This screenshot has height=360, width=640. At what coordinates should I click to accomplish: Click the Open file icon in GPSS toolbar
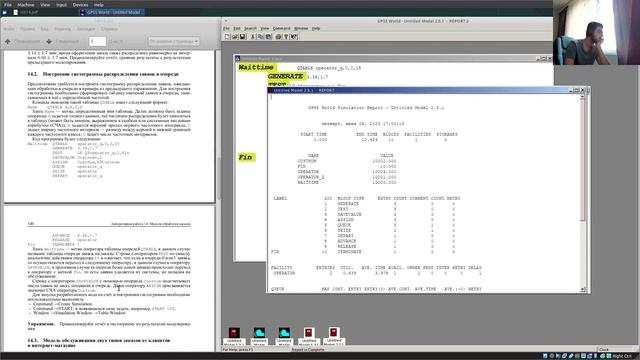235,37
